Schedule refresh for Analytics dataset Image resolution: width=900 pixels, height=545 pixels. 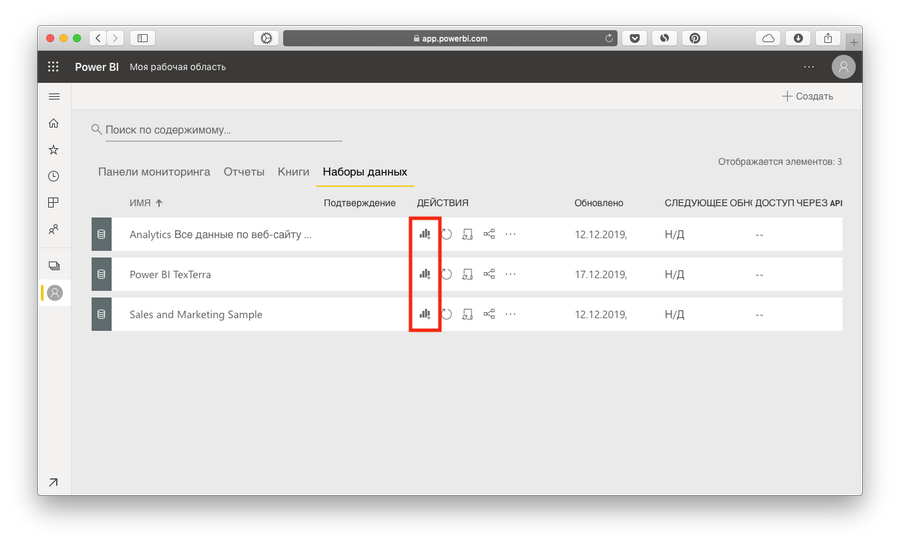click(x=467, y=234)
